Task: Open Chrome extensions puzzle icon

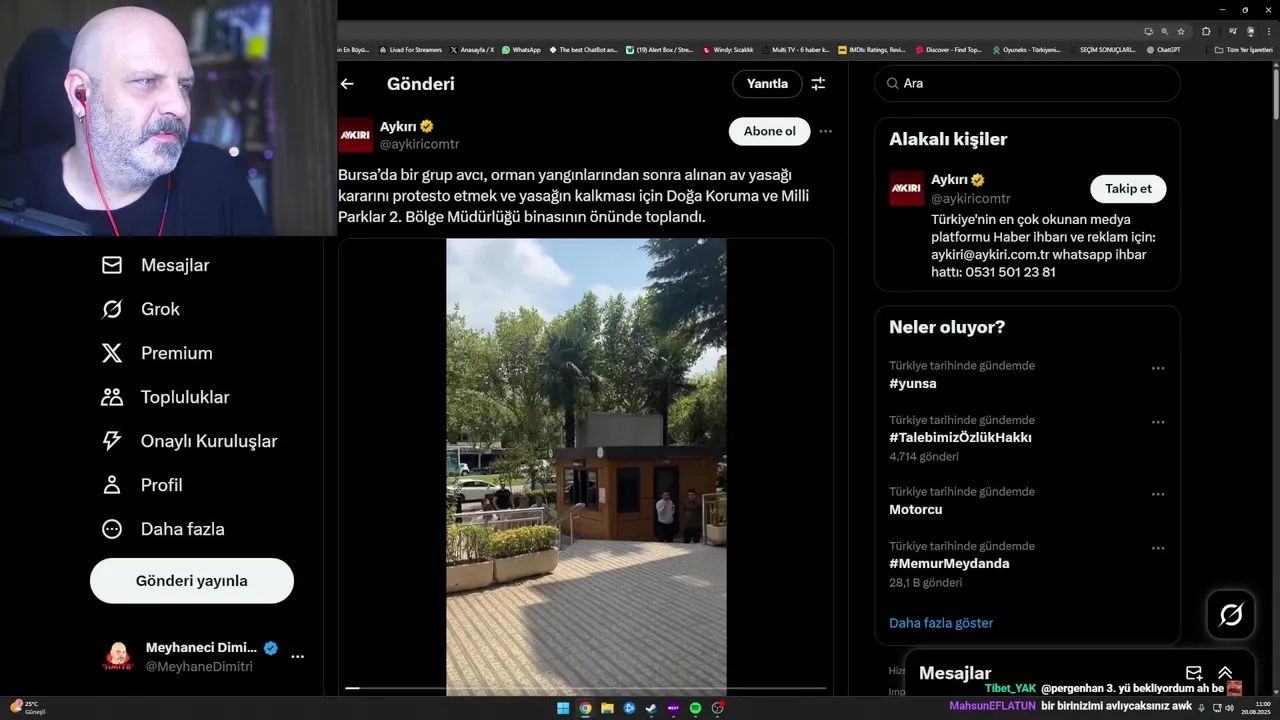Action: click(x=1206, y=31)
